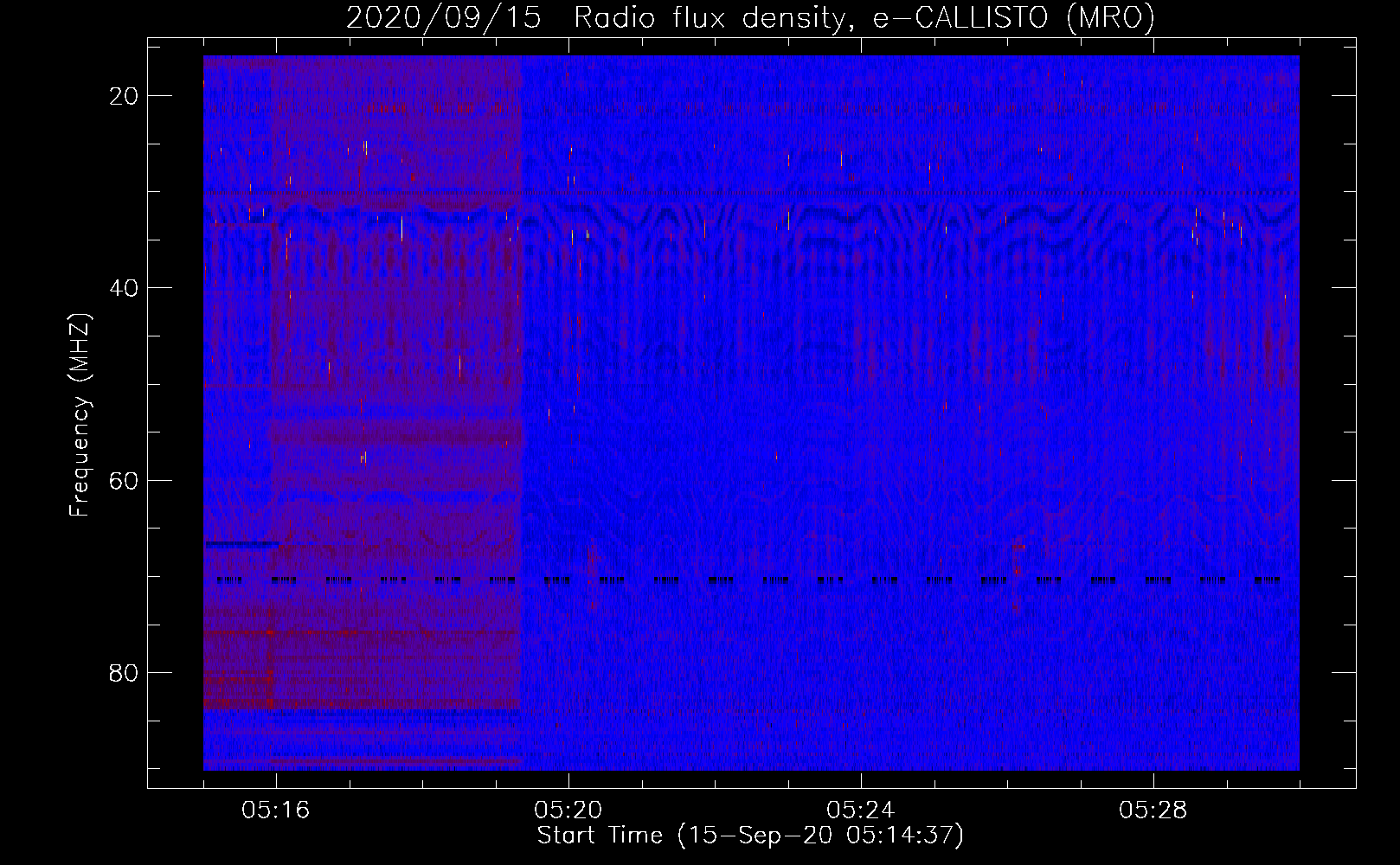The image size is (1400, 865).
Task: Click the date "2020/09/15" in the title
Action: click(444, 18)
